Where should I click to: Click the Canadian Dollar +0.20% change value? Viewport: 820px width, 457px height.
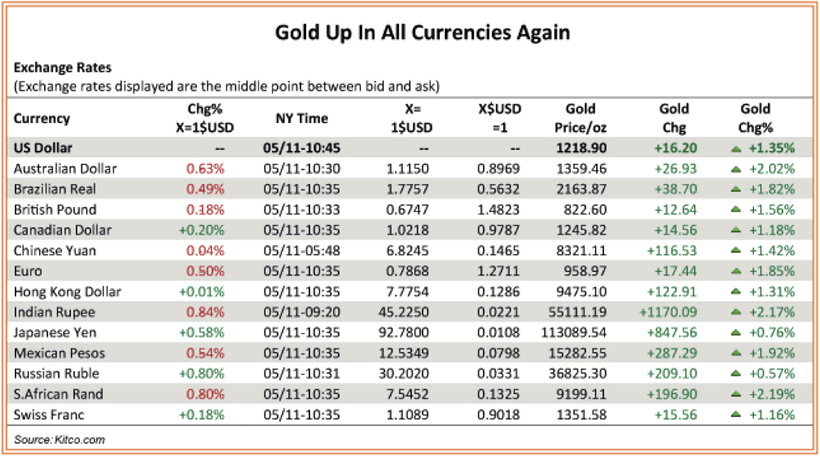(205, 230)
